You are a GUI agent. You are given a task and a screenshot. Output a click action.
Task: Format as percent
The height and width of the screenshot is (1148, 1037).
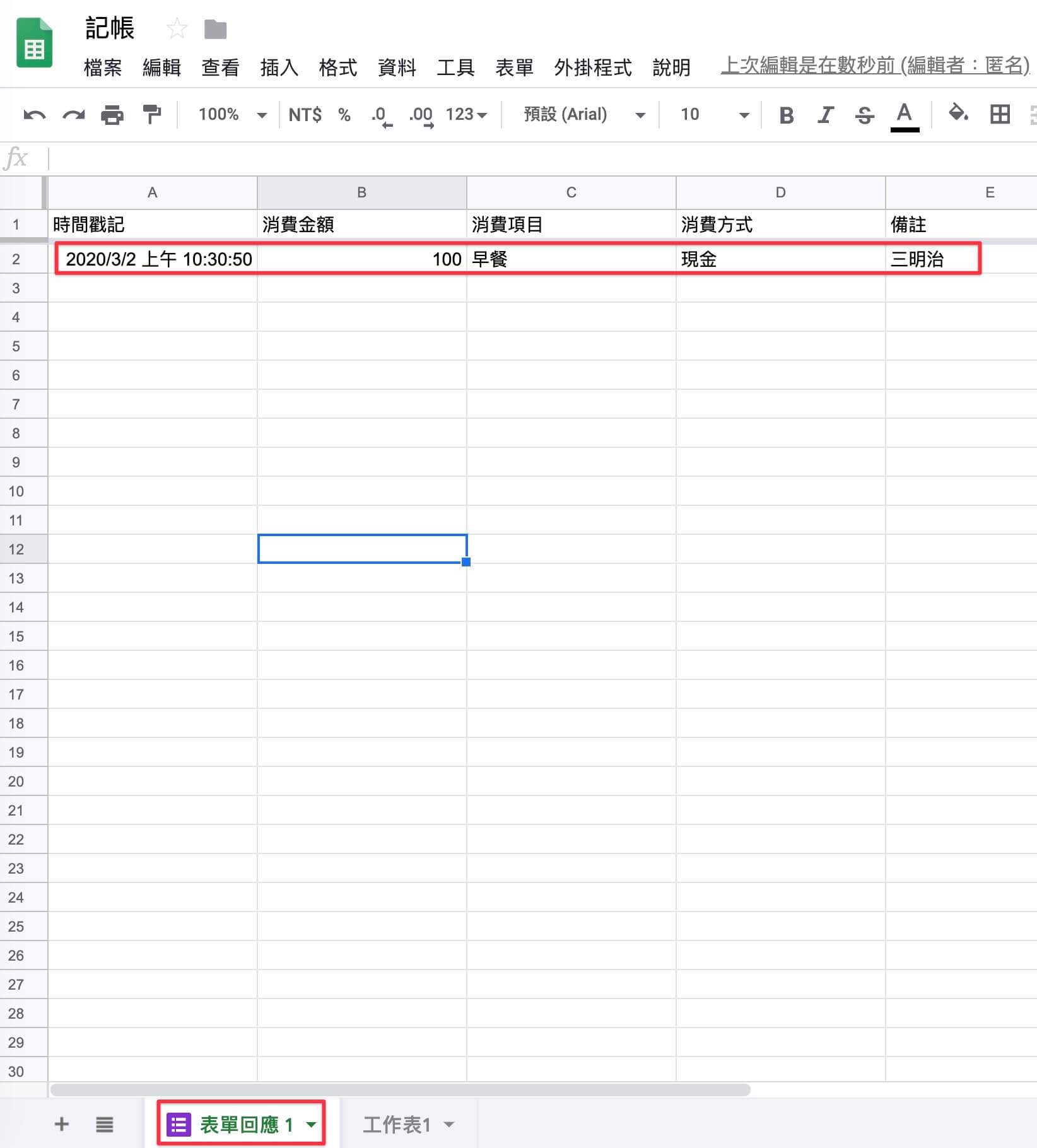(344, 115)
